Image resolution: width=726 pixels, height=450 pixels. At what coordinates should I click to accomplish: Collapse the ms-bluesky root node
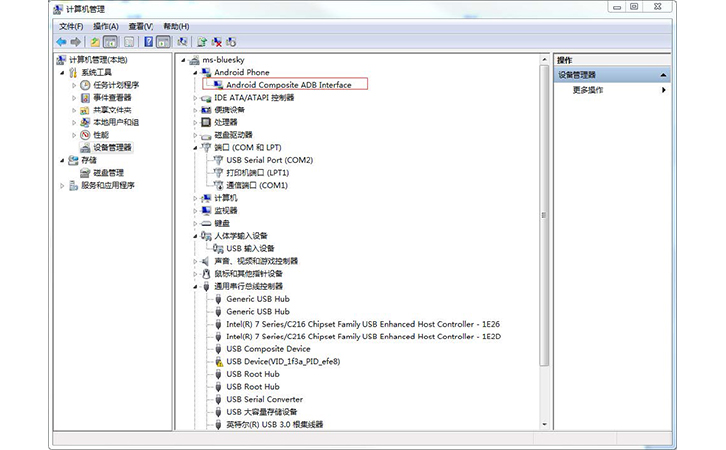click(183, 60)
